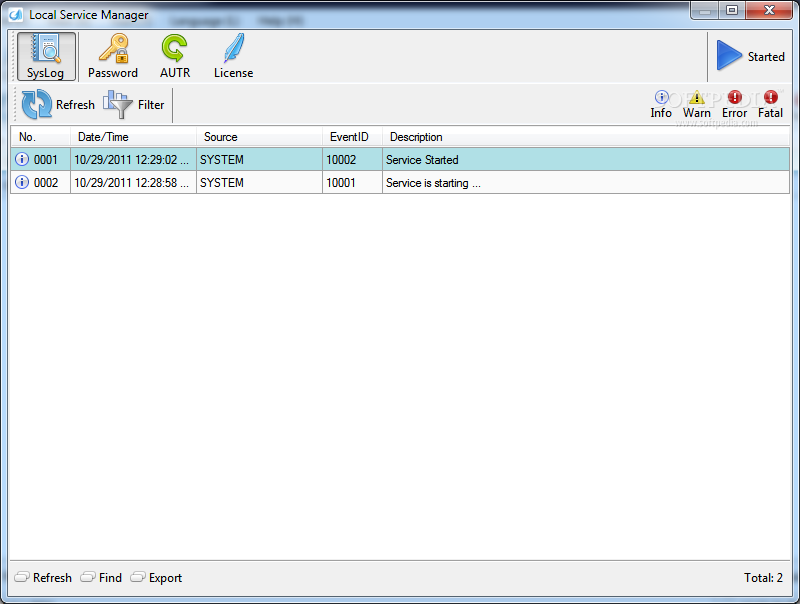Open the SysLog view icon
The width and height of the screenshot is (800, 604).
[x=46, y=49]
